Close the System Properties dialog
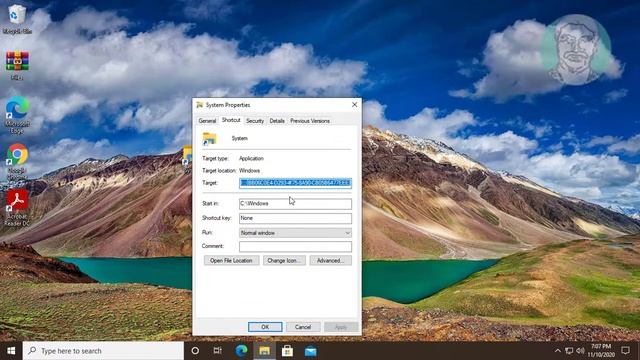 (354, 105)
